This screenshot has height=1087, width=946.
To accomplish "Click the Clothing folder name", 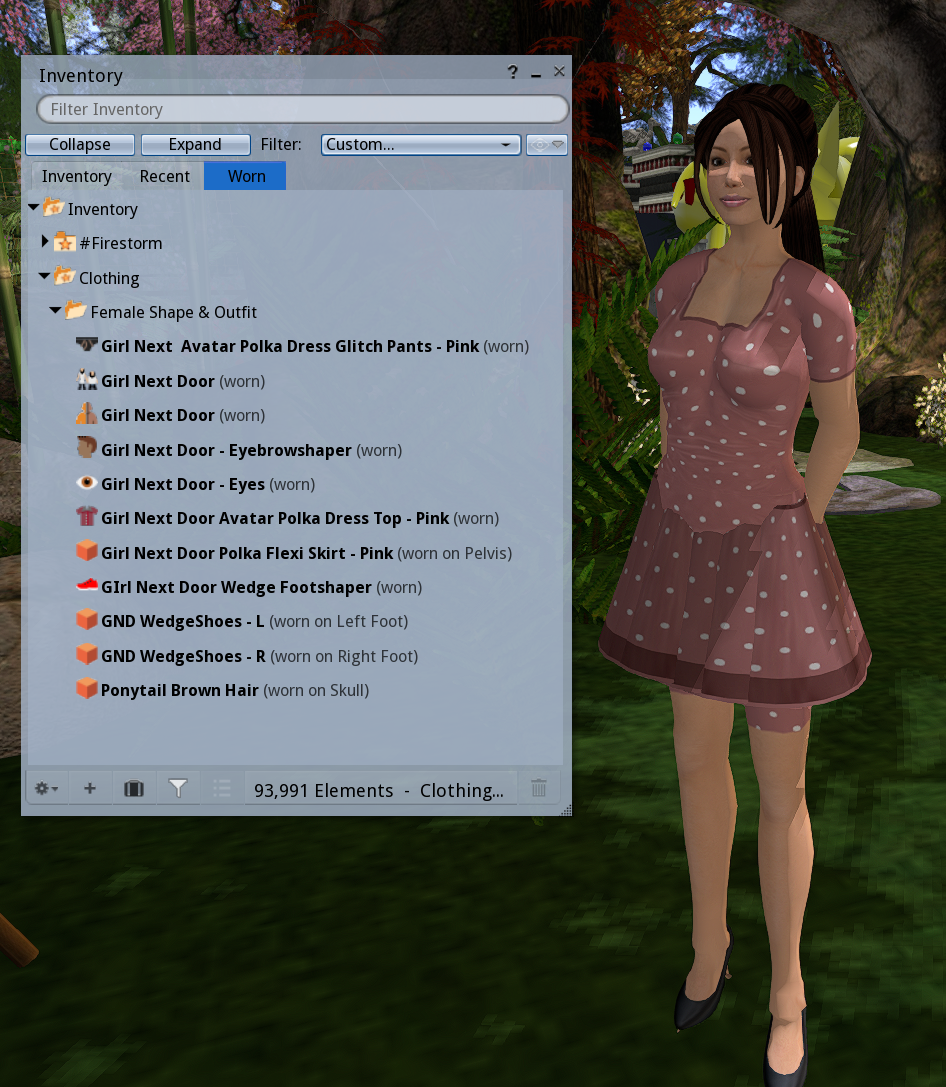I will 109,278.
